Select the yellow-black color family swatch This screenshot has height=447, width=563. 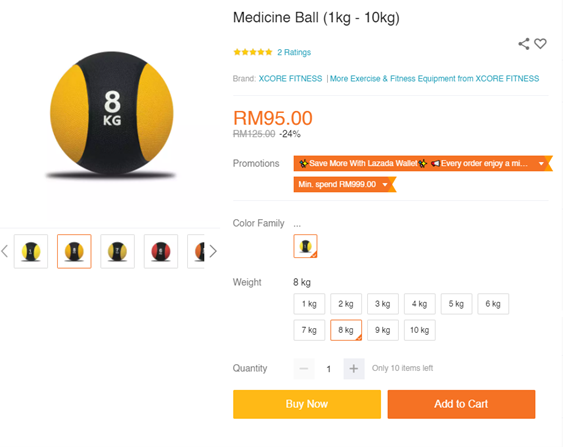click(x=305, y=246)
